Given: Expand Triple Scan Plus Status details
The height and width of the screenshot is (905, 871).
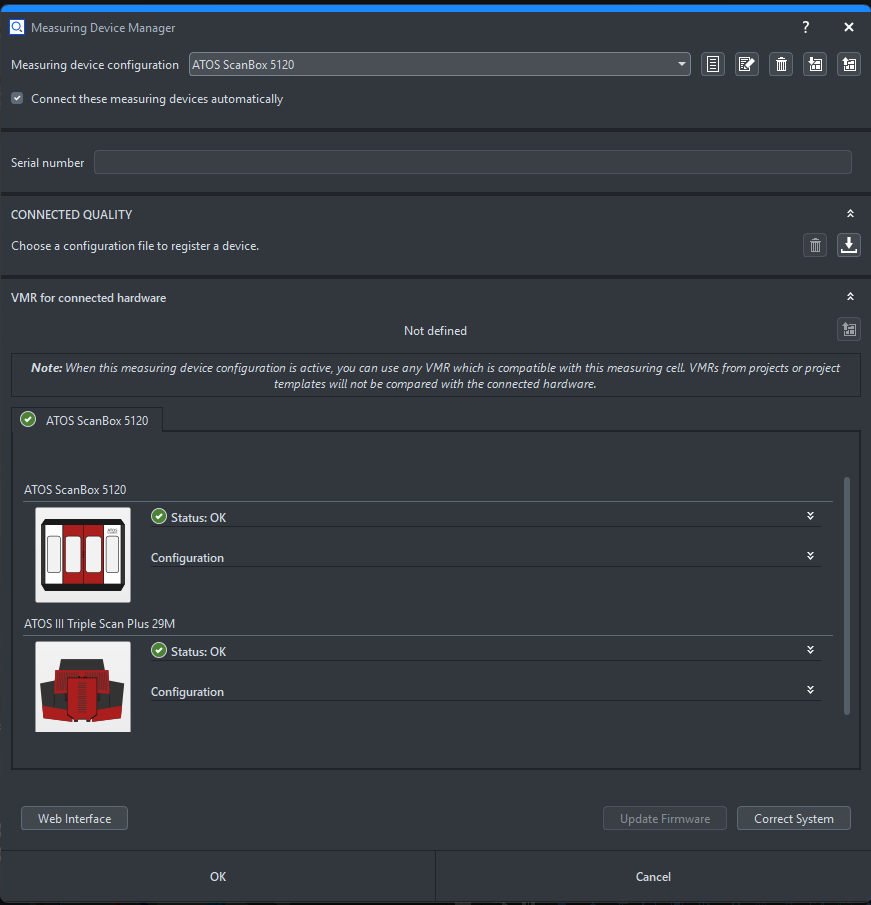Looking at the screenshot, I should pyautogui.click(x=810, y=650).
